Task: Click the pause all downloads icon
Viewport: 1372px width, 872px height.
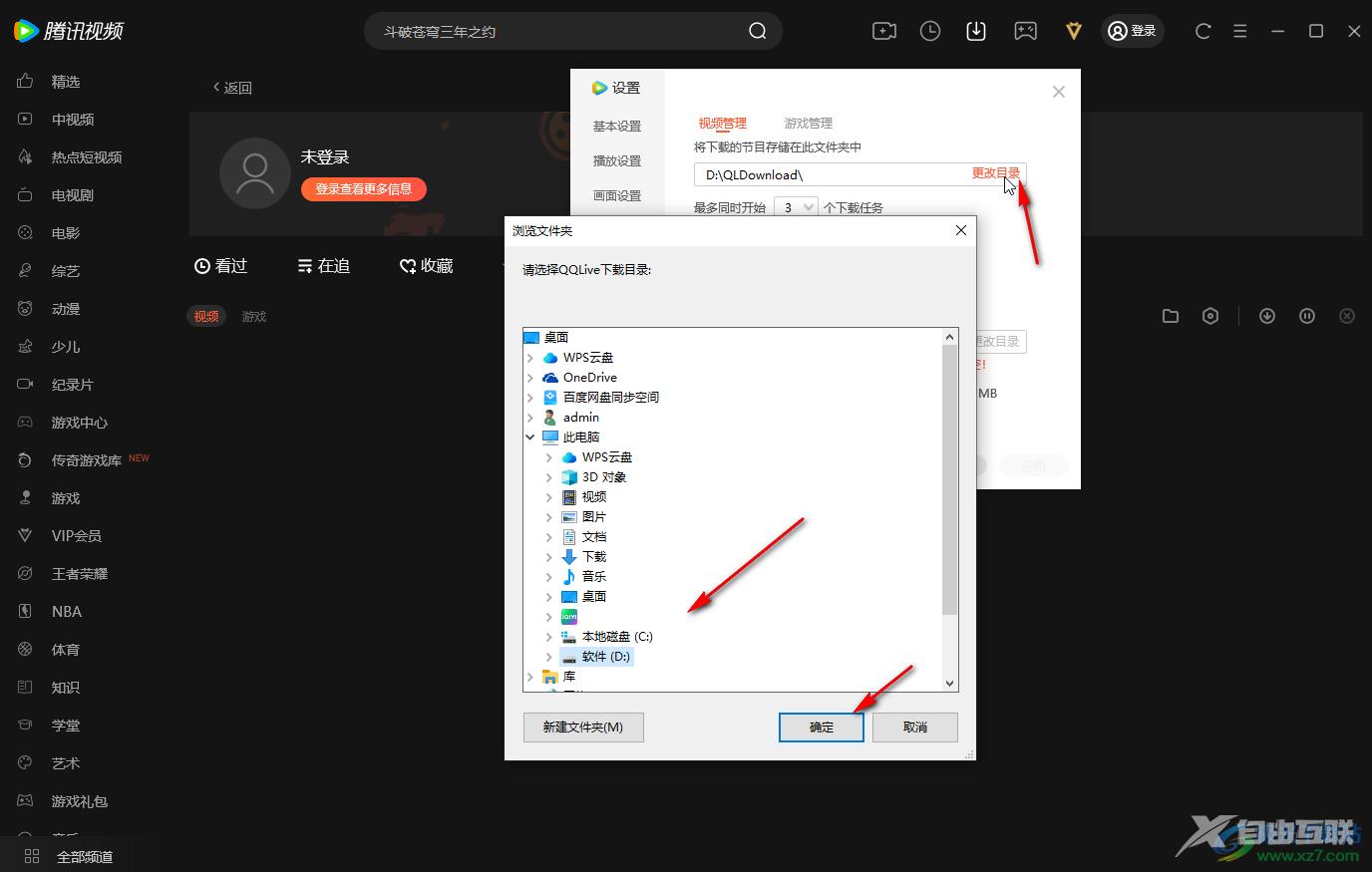Action: [x=1307, y=316]
